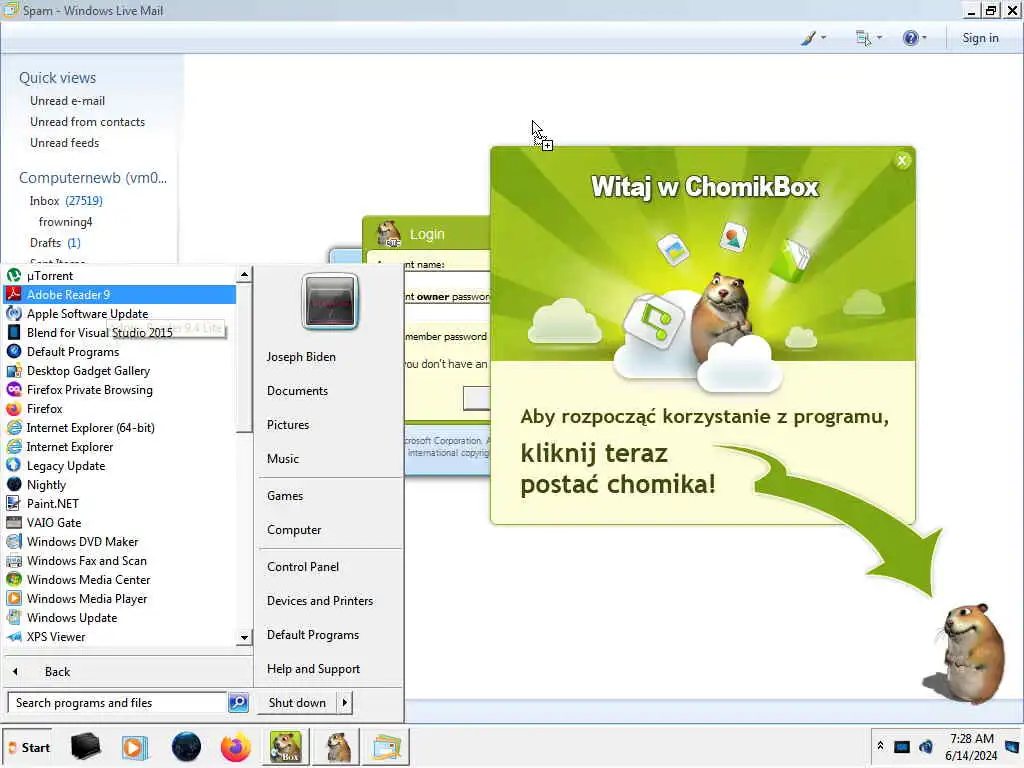Open the Menus toolbar dropdown icon
The height and width of the screenshot is (768, 1024).
(x=869, y=38)
